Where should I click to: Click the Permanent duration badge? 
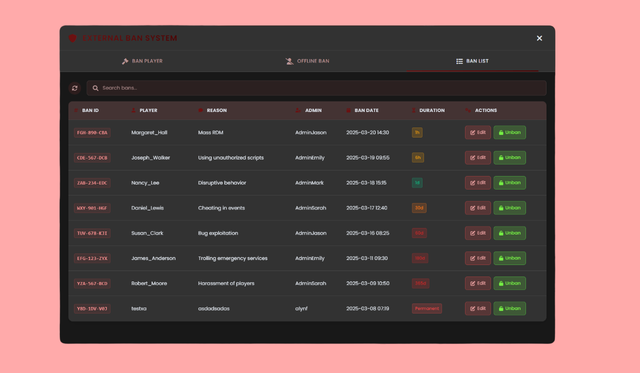(427, 309)
